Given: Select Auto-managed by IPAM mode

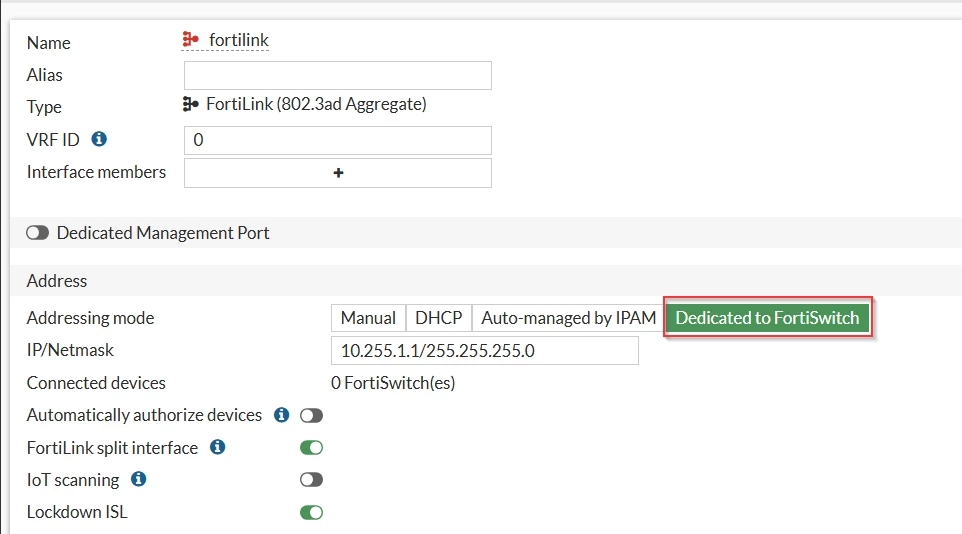Looking at the screenshot, I should [568, 318].
